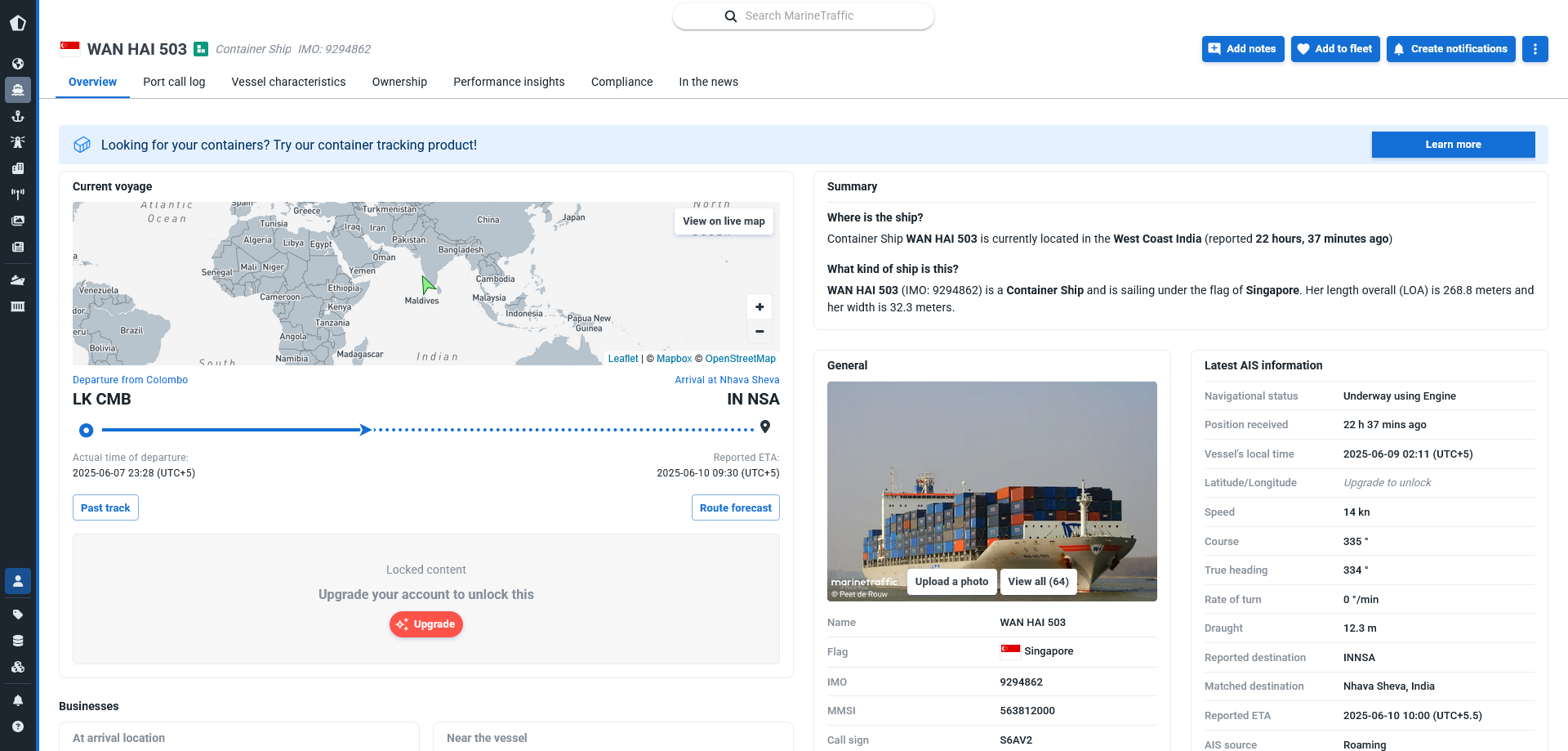Select the Compliance tab

[621, 82]
